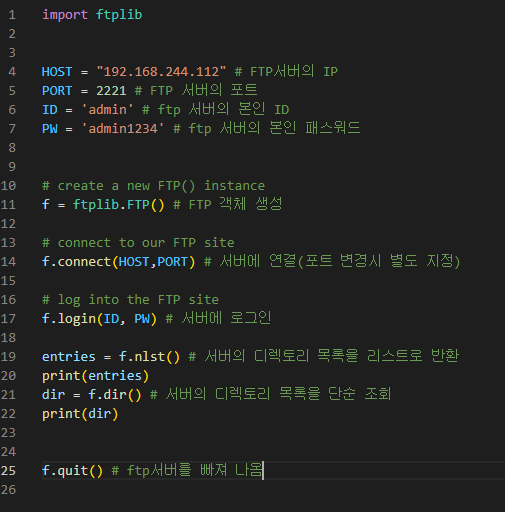
Task: Click 'ftplib.FTP()' on line 11
Action: click(x=119, y=205)
